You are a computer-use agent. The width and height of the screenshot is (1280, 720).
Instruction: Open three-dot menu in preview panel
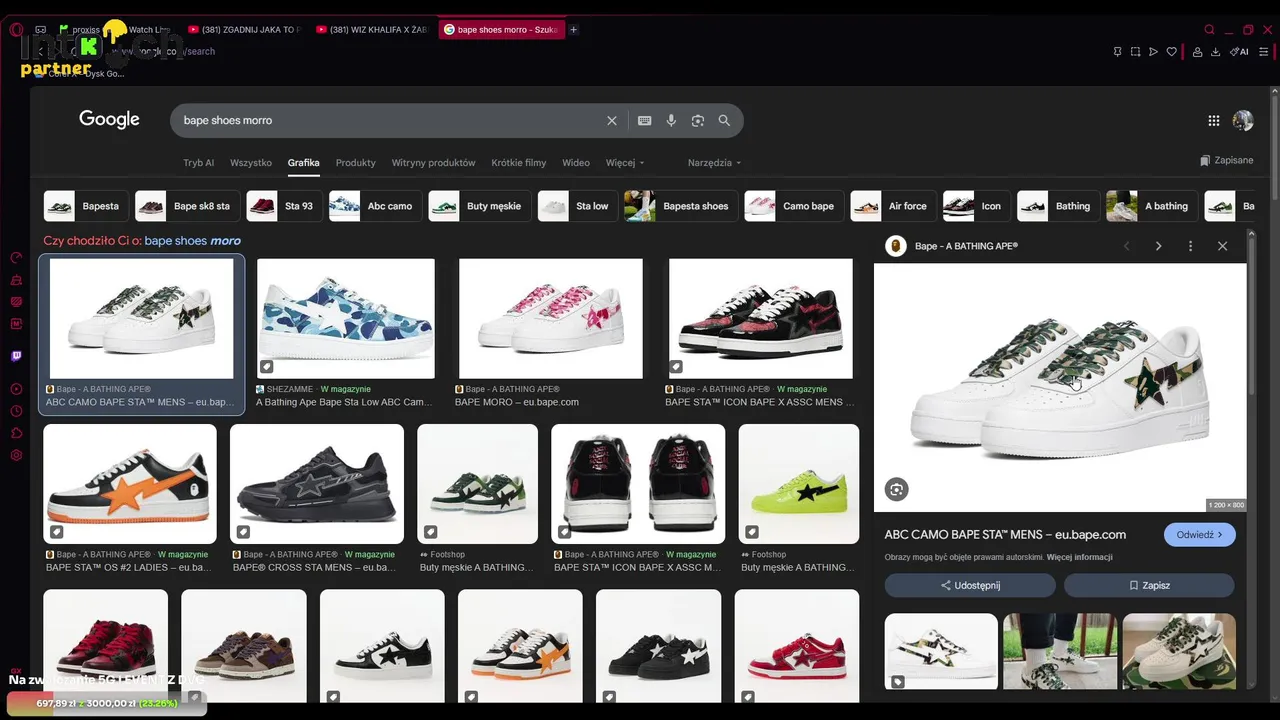(1190, 246)
